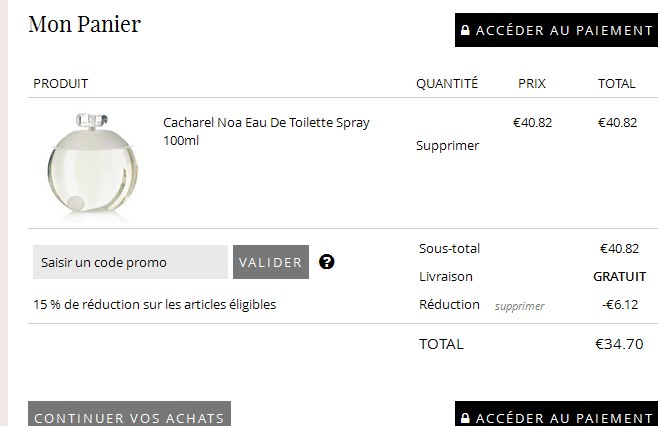Click the 15 % de réduction promo text
The height and width of the screenshot is (426, 658).
[154, 304]
